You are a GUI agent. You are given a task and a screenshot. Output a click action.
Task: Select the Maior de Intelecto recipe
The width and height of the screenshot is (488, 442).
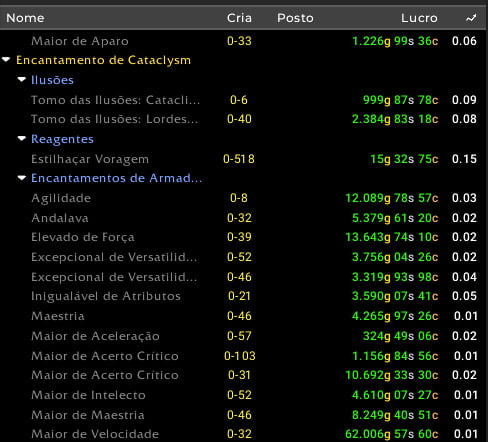coord(244,395)
